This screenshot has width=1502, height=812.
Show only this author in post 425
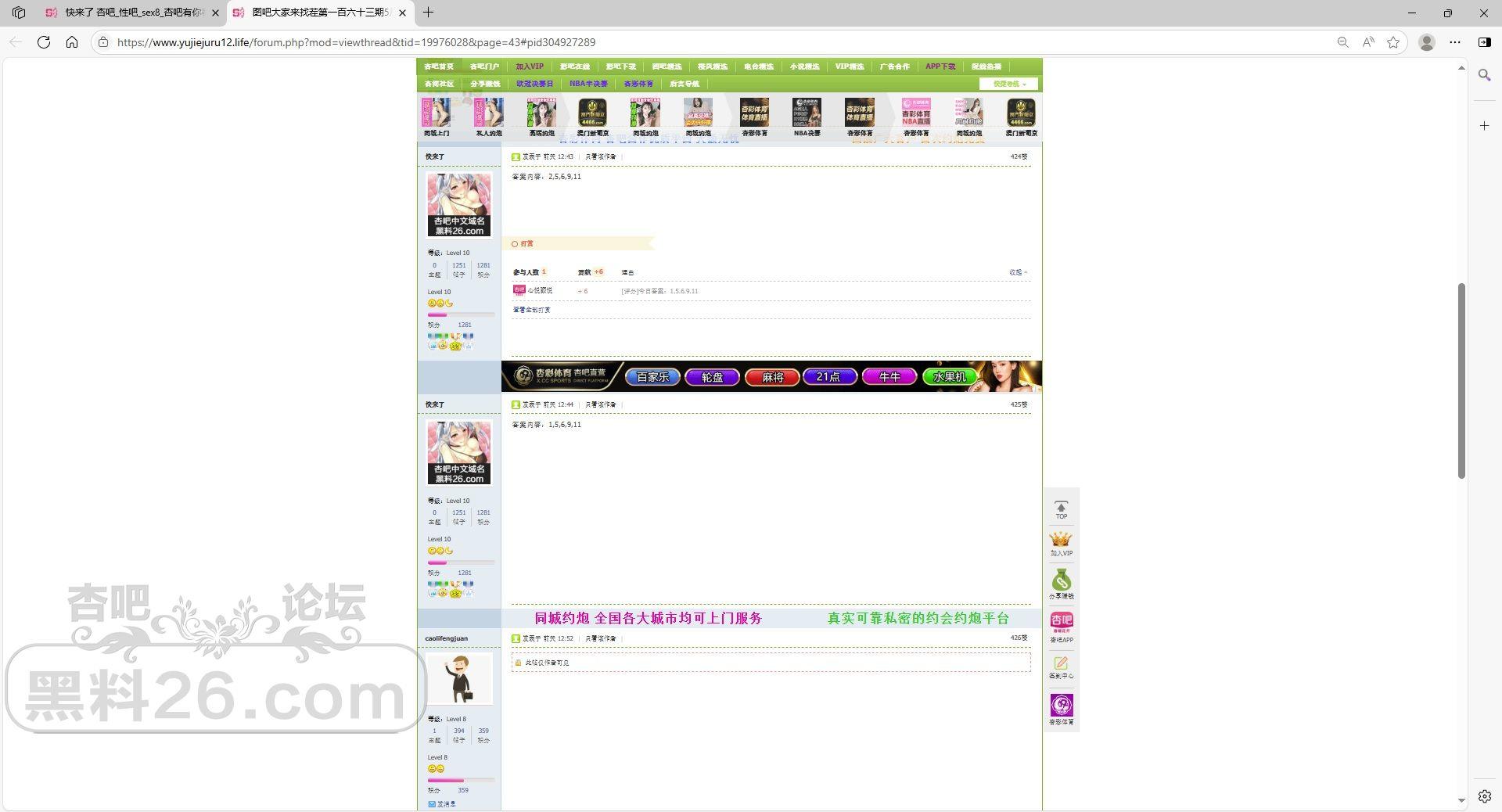601,404
